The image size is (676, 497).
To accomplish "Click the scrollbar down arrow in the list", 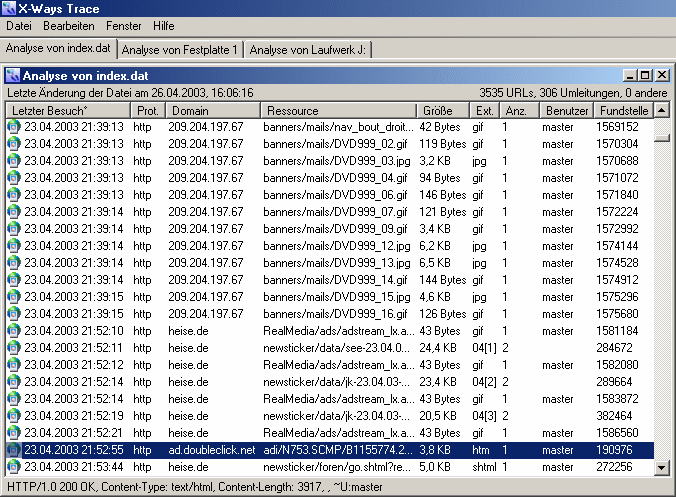I will point(662,467).
